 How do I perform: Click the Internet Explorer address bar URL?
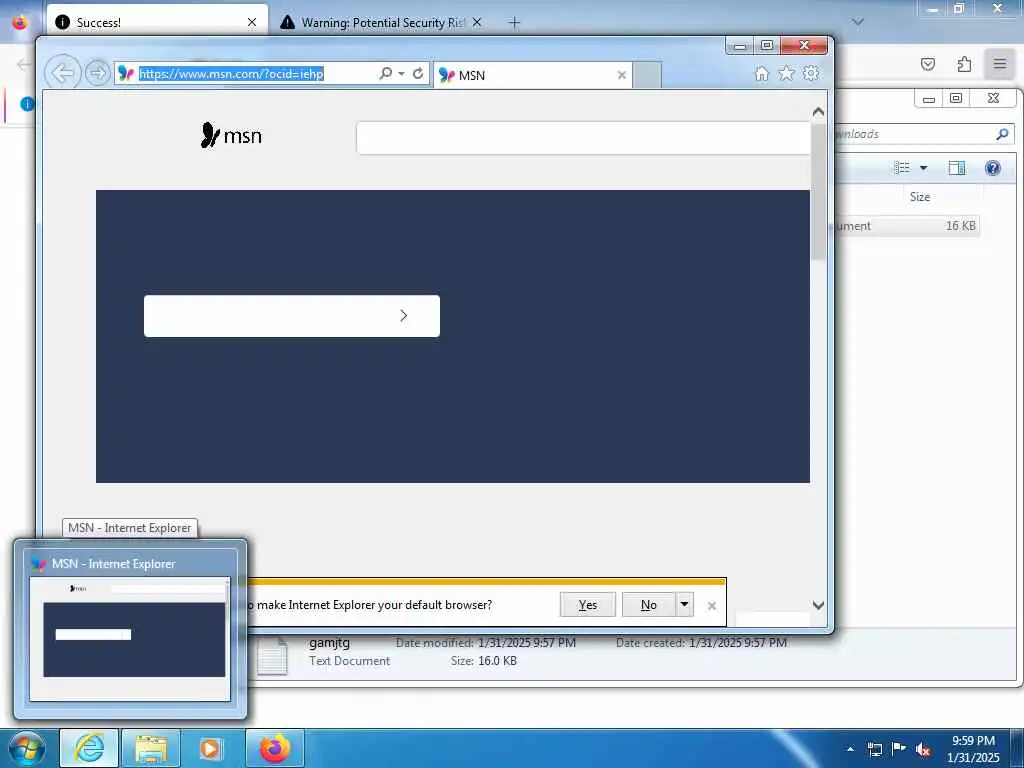231,74
